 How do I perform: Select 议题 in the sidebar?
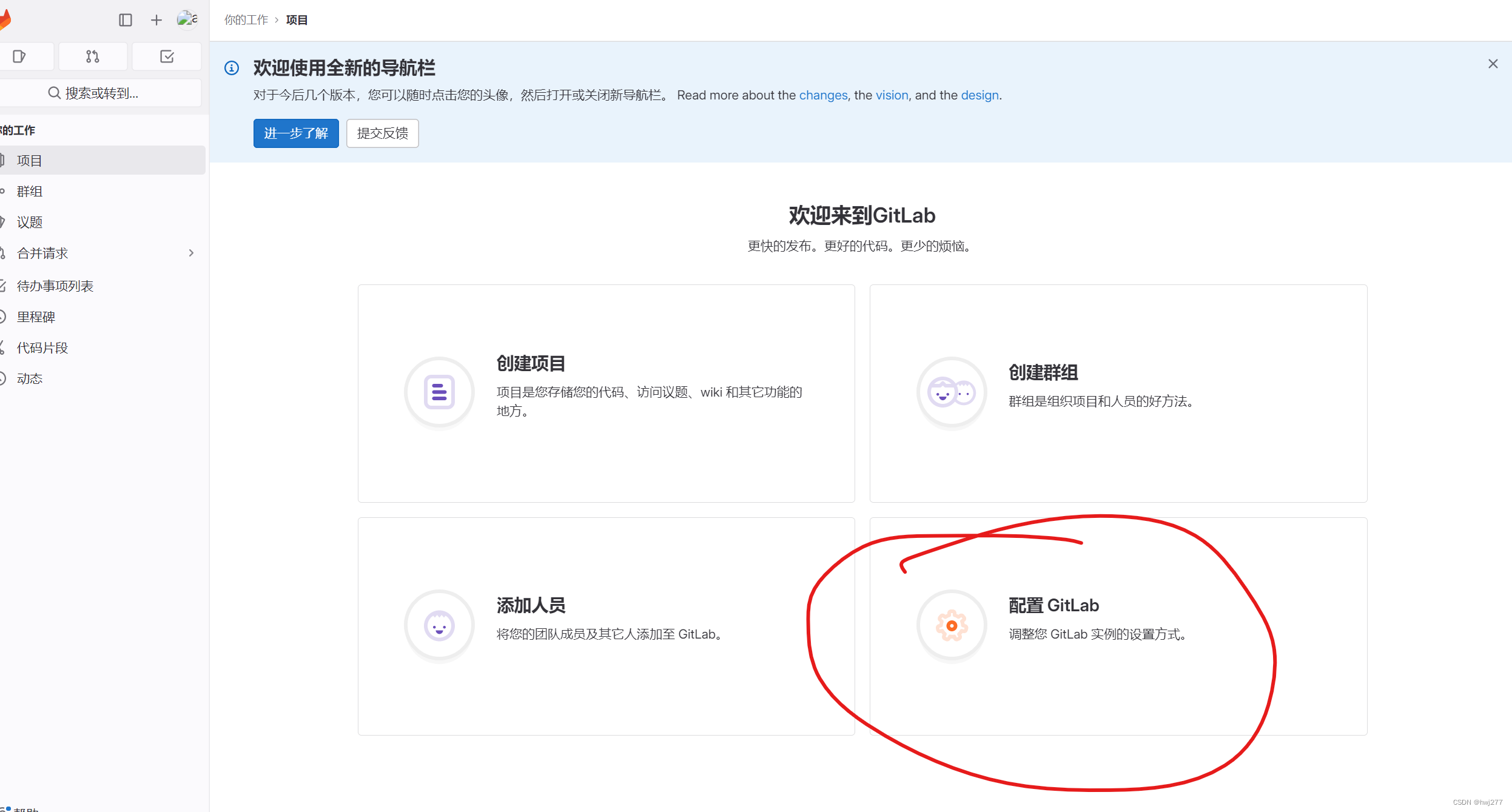tap(102, 222)
